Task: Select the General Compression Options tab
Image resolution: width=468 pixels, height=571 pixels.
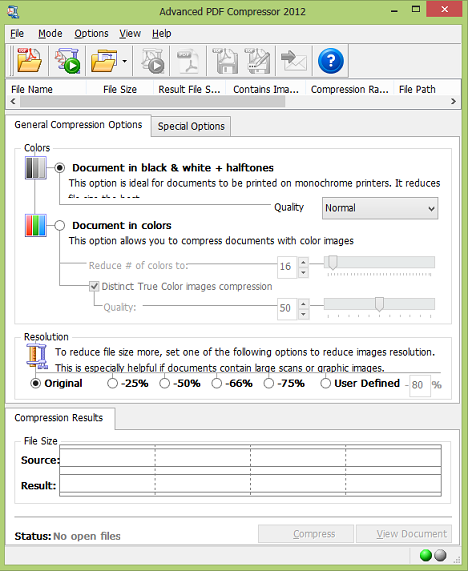Action: pyautogui.click(x=78, y=125)
